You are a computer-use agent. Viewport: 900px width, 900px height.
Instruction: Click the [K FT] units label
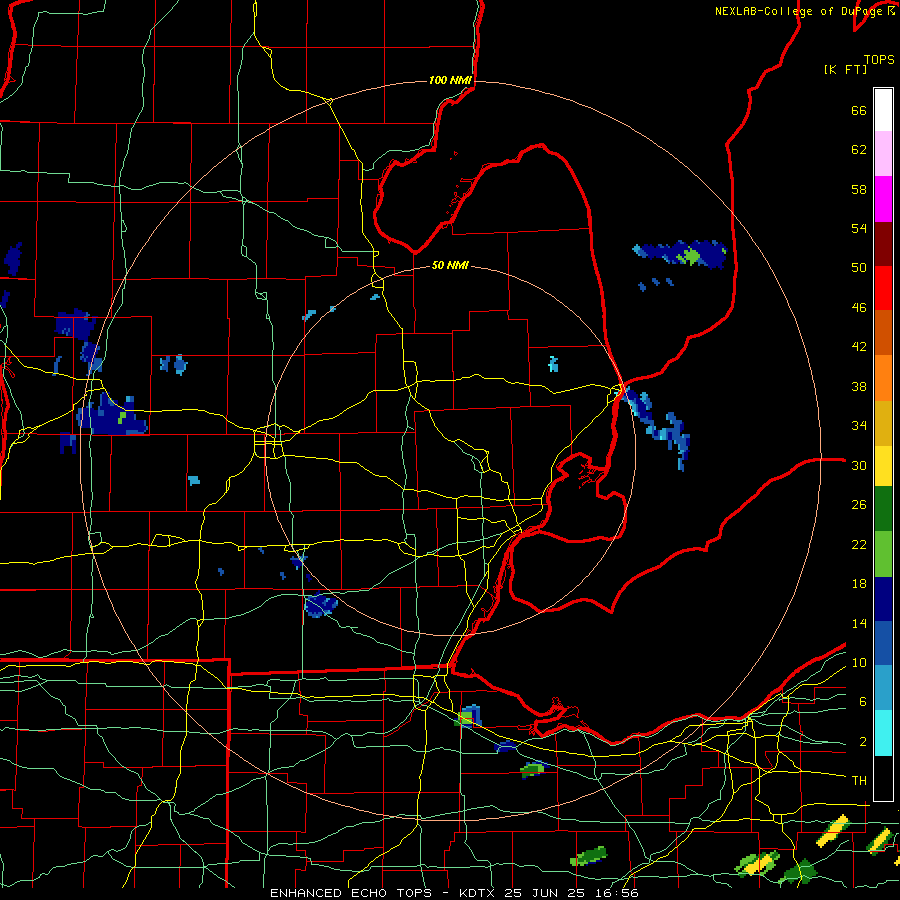[x=845, y=70]
